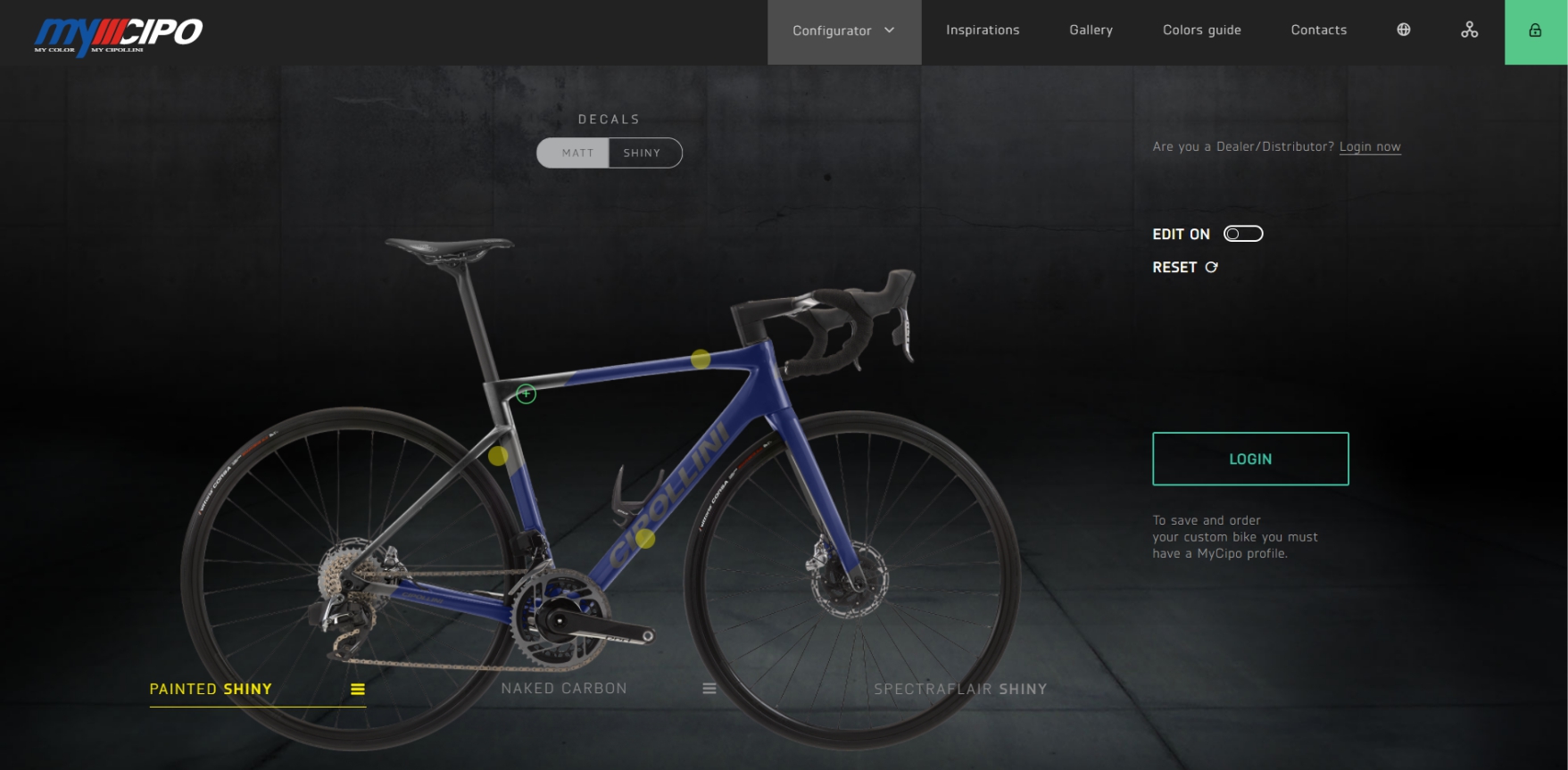Click the green padlock account icon
The height and width of the screenshot is (770, 1568).
click(x=1535, y=31)
